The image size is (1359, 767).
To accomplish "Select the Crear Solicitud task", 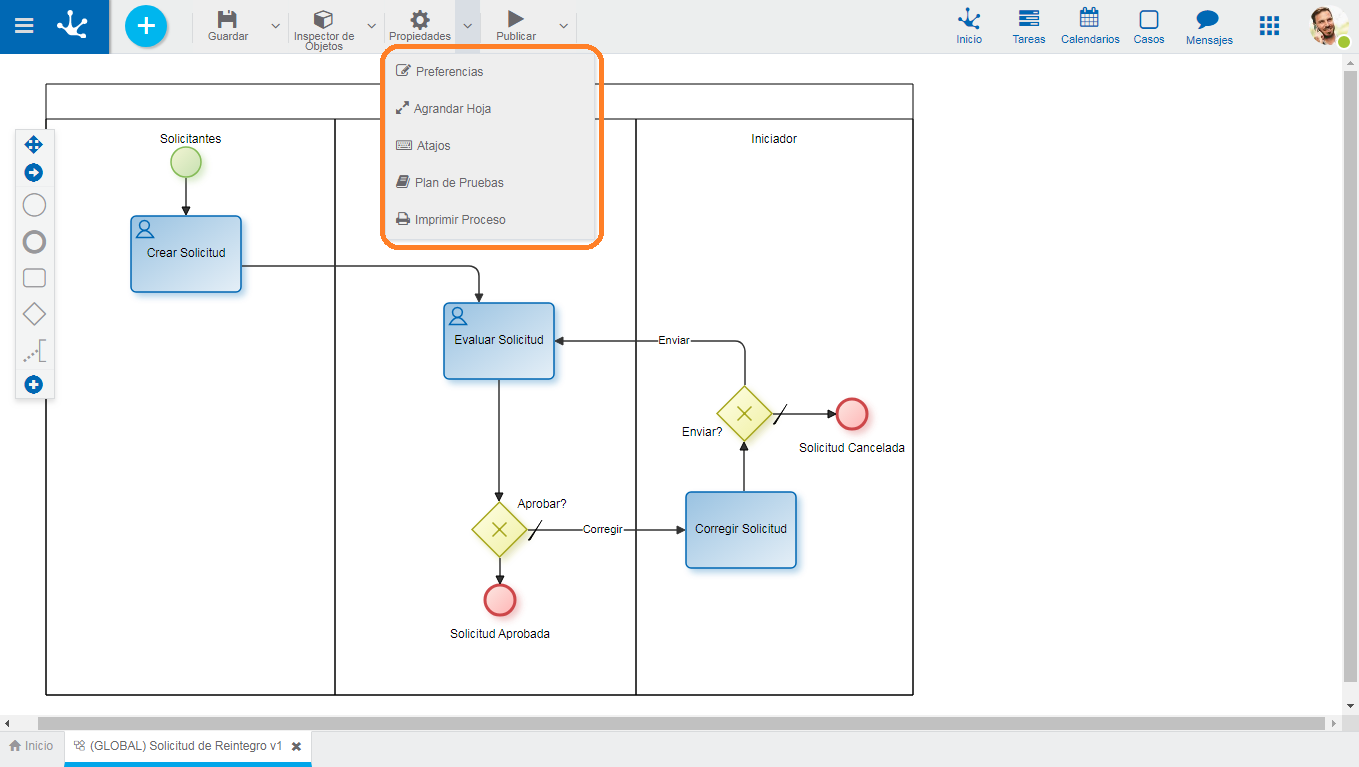I will point(186,254).
